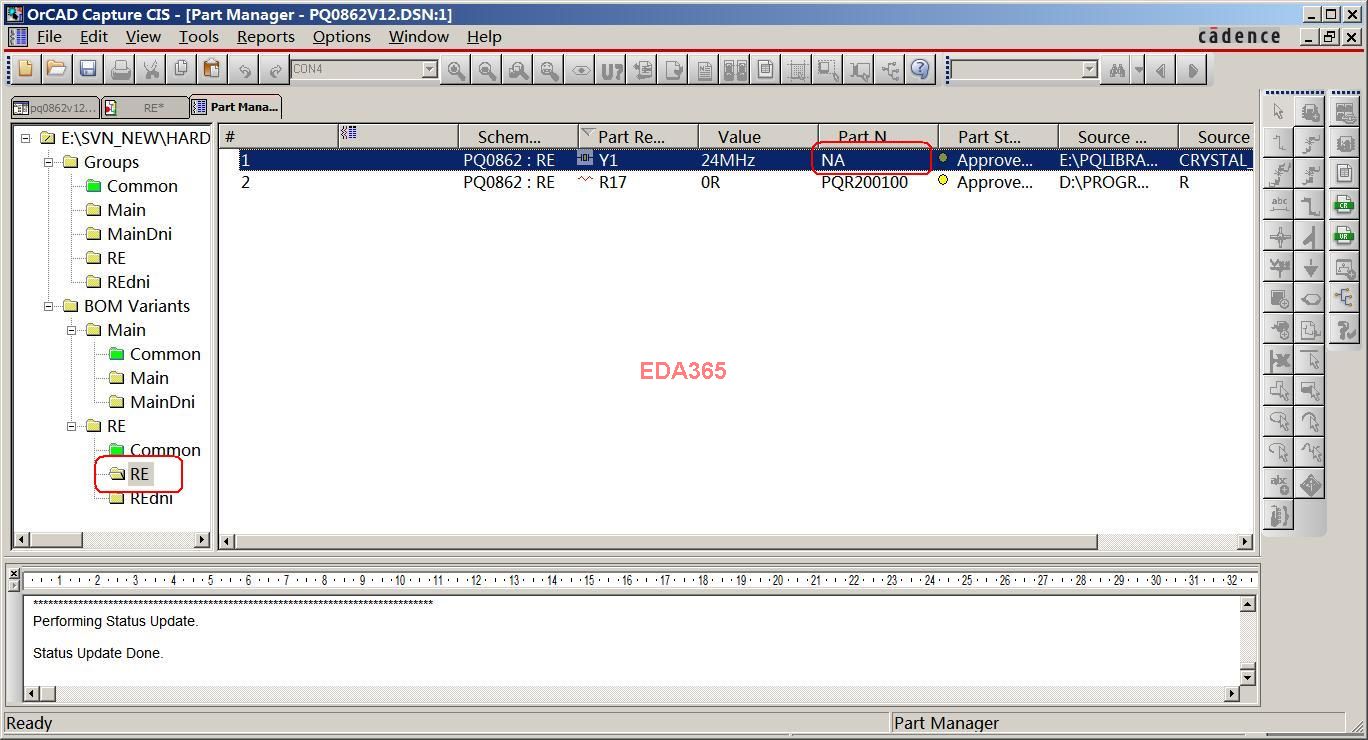
Task: Select MainDni folder under Groups
Action: (139, 234)
